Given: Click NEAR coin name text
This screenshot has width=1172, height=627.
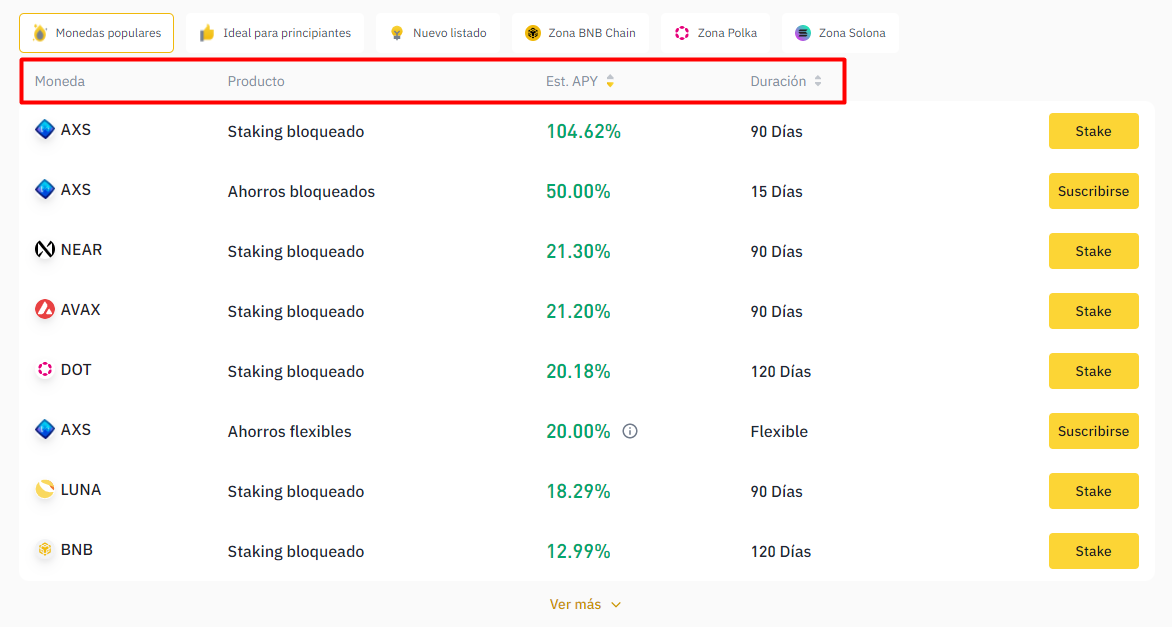Looking at the screenshot, I should pos(81,250).
